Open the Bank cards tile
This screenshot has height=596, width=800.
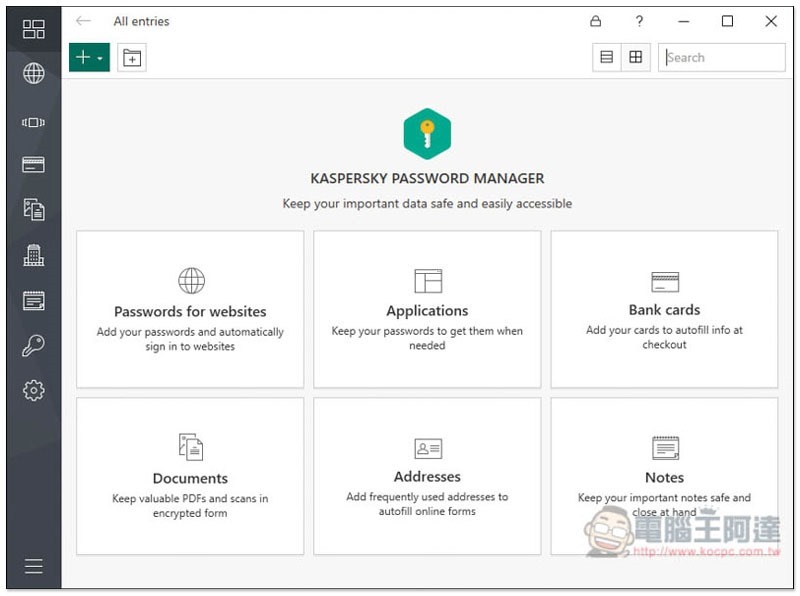point(664,309)
